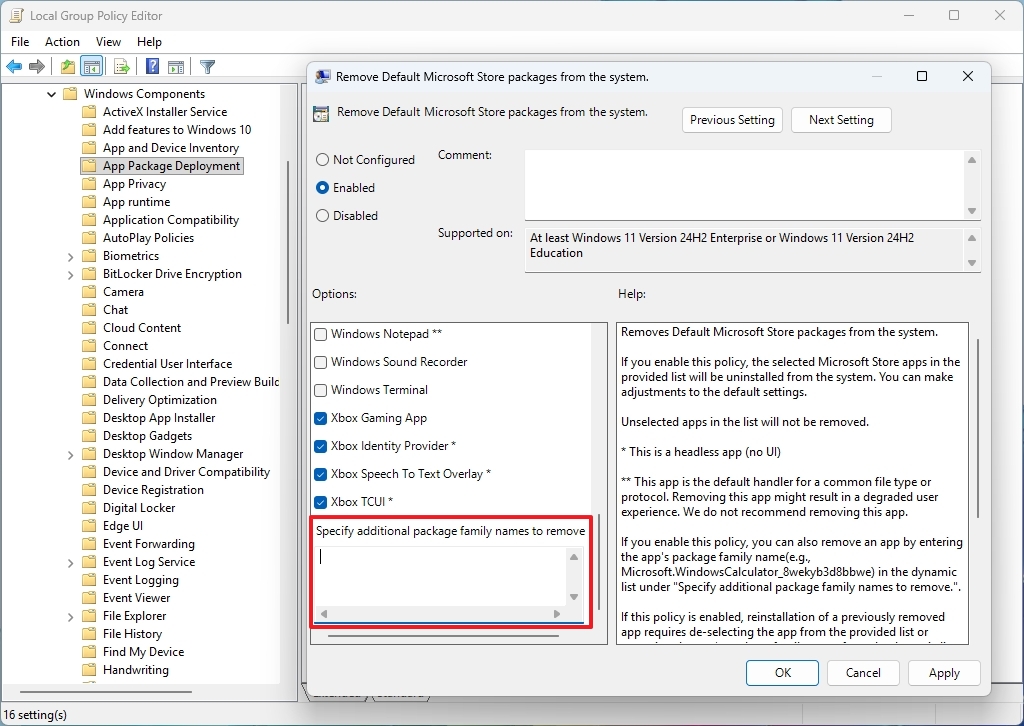Toggle the Show/Hide Console Tree icon
The width and height of the screenshot is (1024, 726).
(x=91, y=66)
